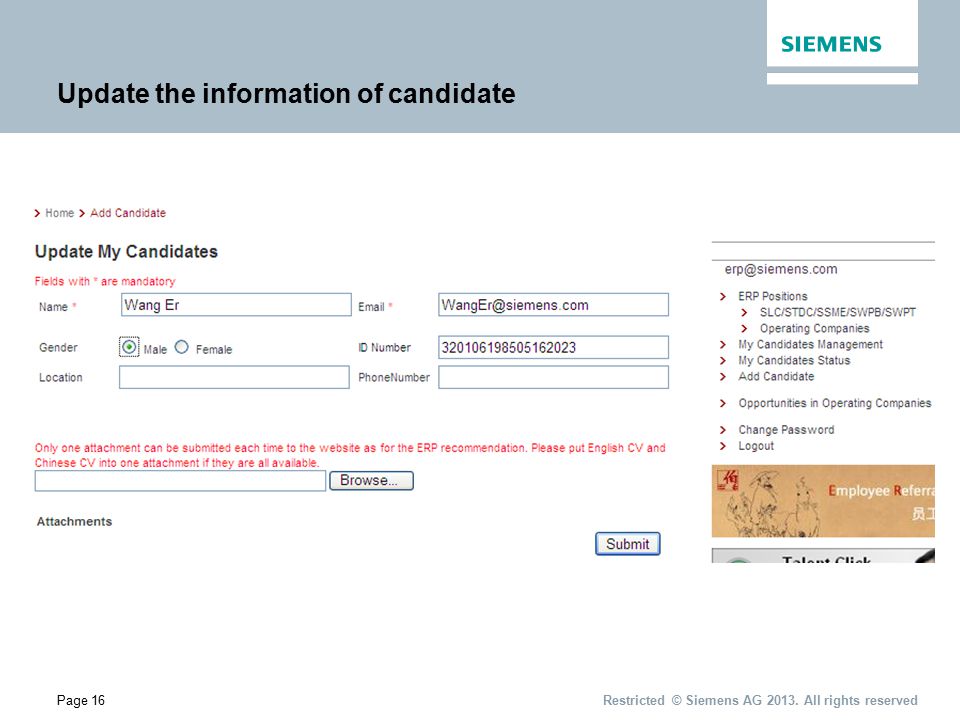Click the Home breadcrumb link
960x720 pixels.
(59, 213)
